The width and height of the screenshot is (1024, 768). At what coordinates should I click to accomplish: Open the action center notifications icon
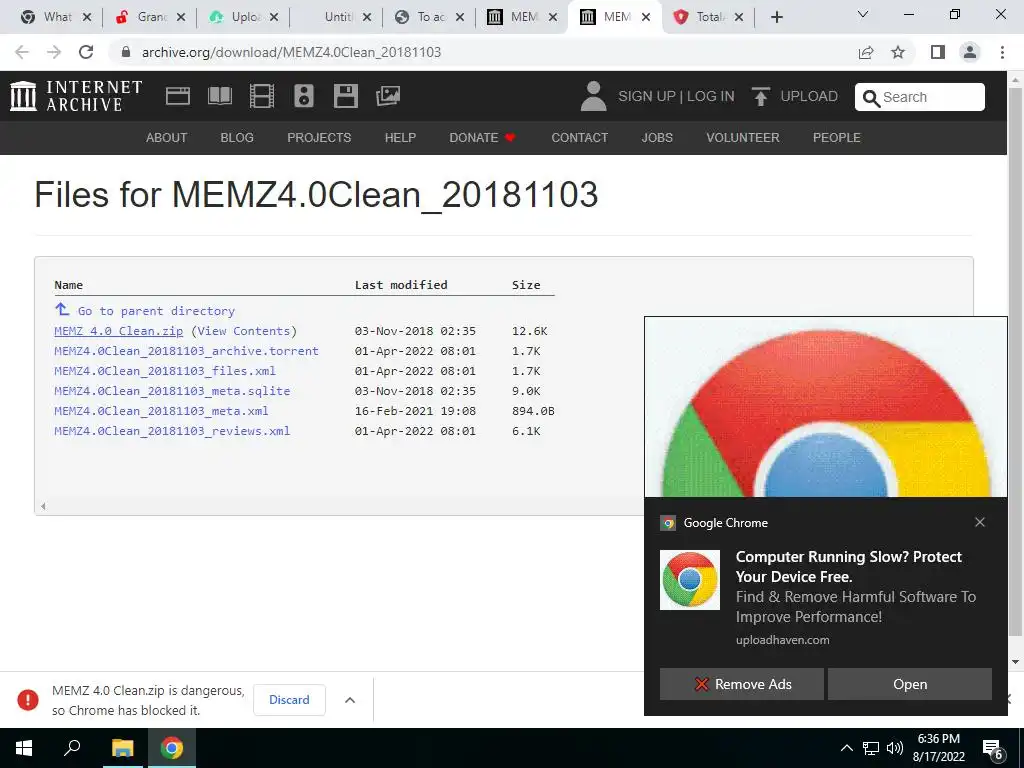(993, 749)
